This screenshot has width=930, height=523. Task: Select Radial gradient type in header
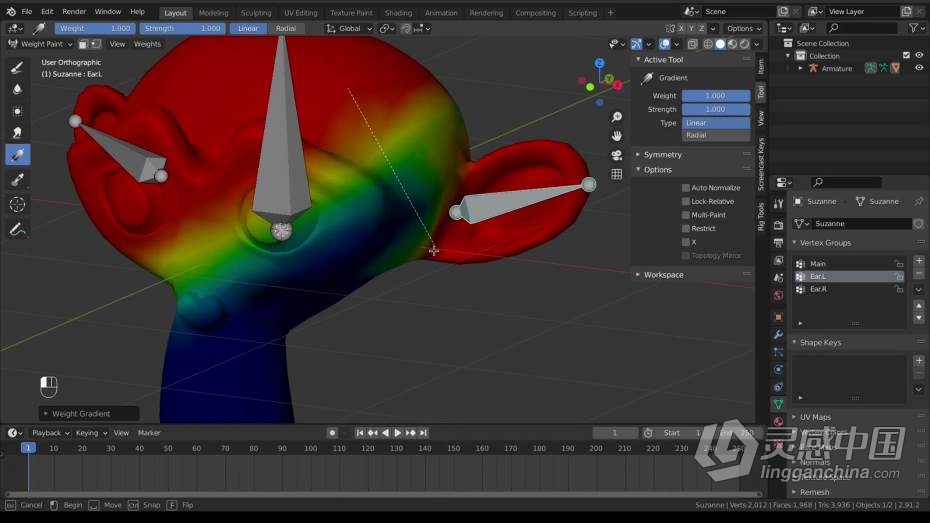pos(285,28)
